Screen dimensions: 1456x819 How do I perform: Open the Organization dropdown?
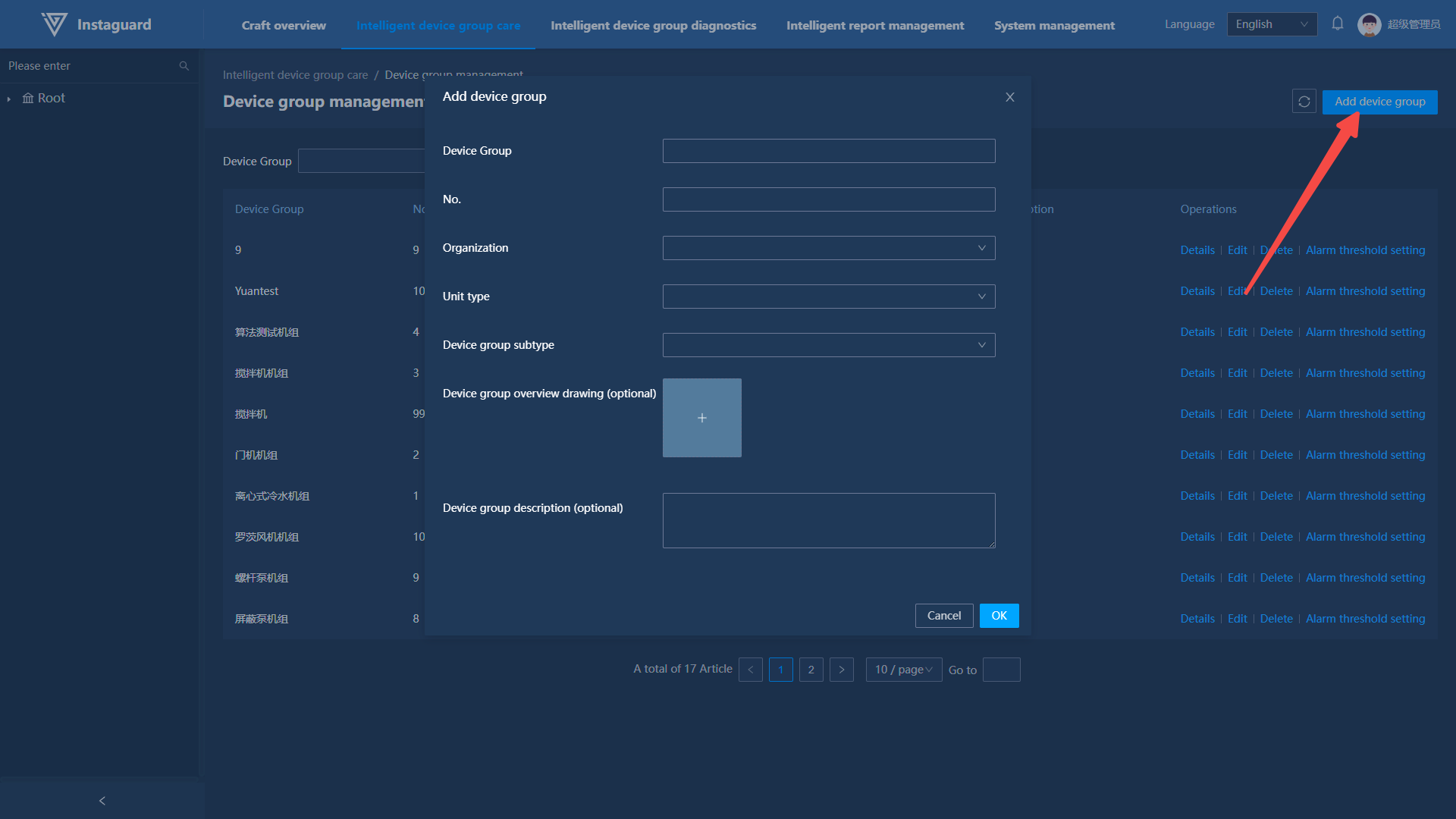[829, 248]
